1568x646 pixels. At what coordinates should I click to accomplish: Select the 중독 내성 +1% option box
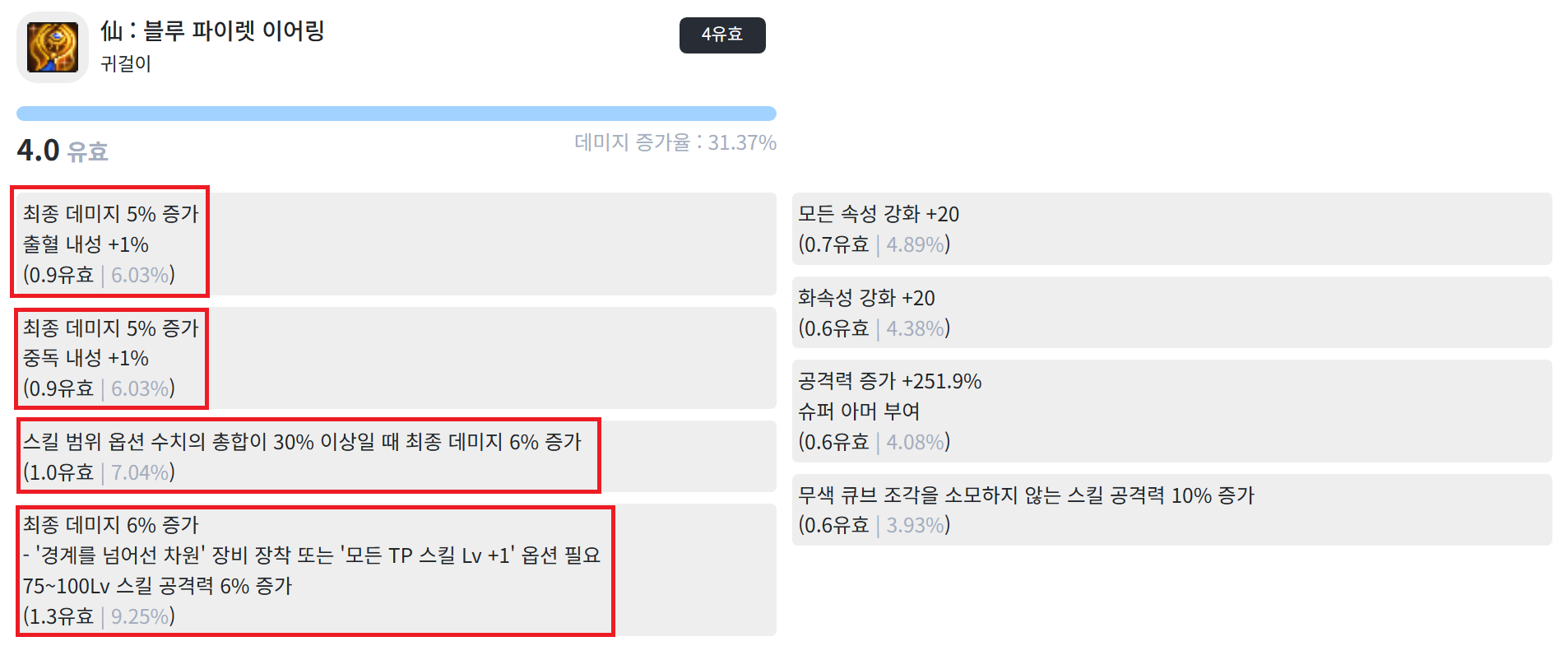397,358
